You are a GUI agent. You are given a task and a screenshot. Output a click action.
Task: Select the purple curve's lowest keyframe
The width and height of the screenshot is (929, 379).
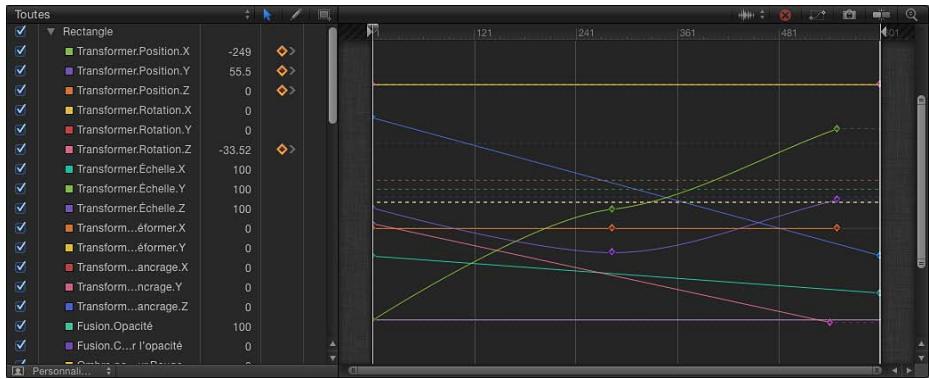tap(612, 252)
